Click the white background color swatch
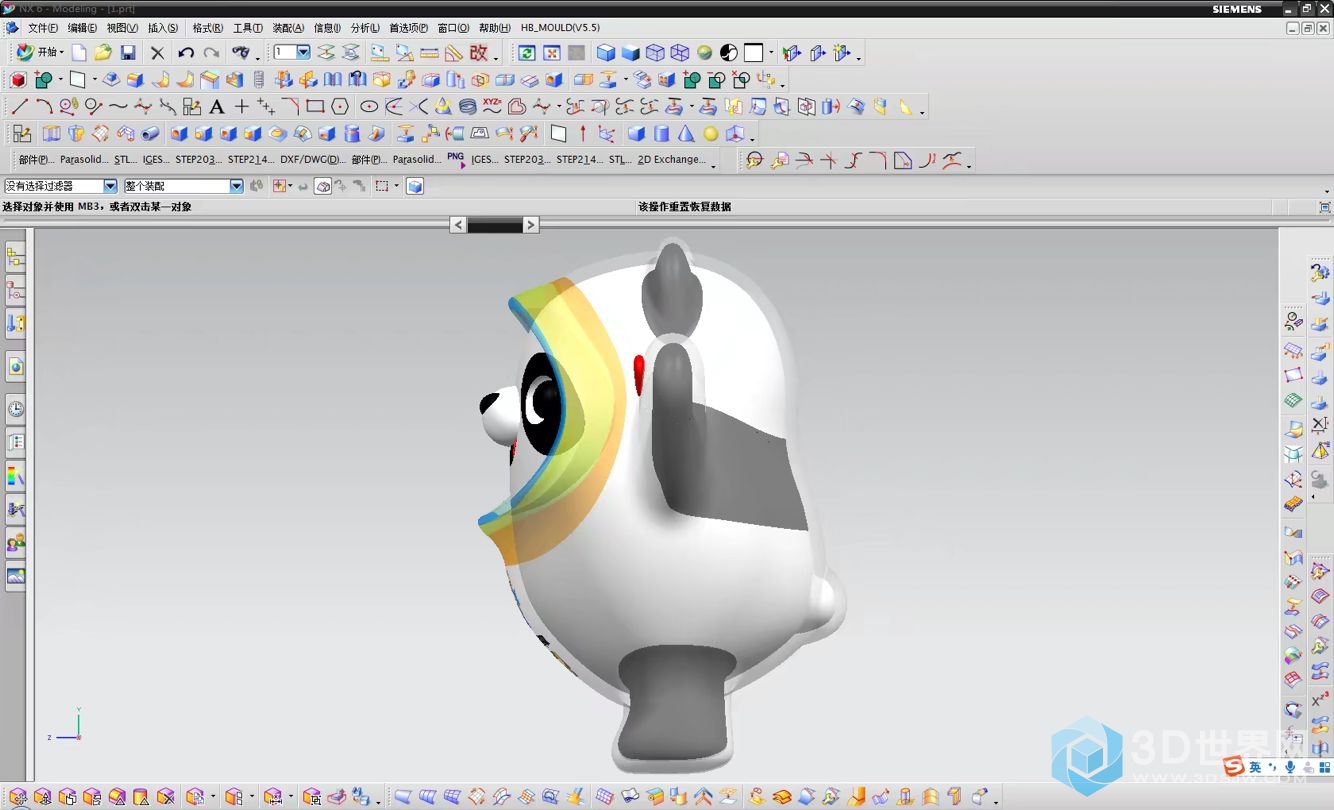Image resolution: width=1334 pixels, height=810 pixels. click(x=753, y=53)
